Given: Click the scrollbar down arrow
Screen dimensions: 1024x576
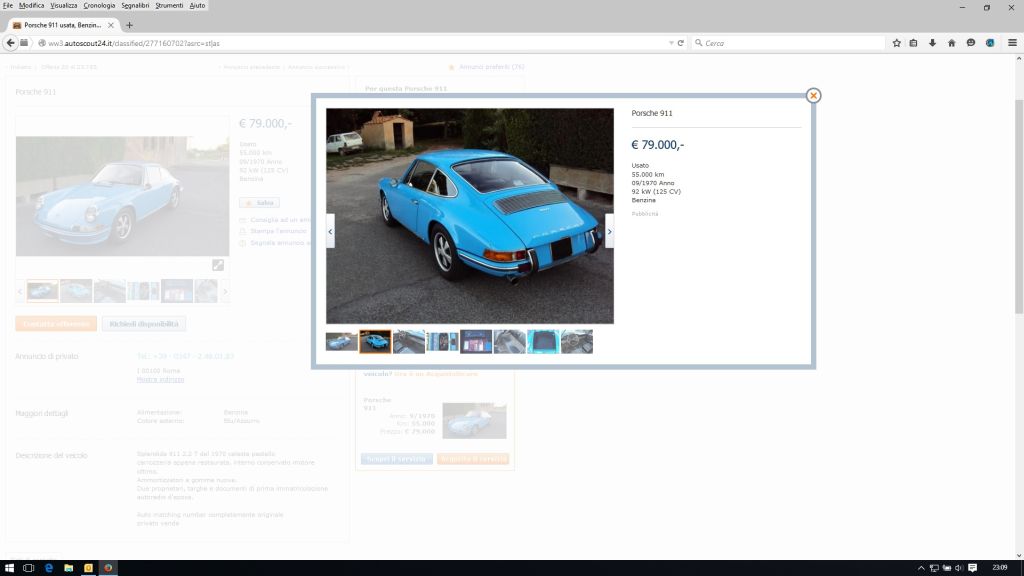Looking at the screenshot, I should (1019, 555).
